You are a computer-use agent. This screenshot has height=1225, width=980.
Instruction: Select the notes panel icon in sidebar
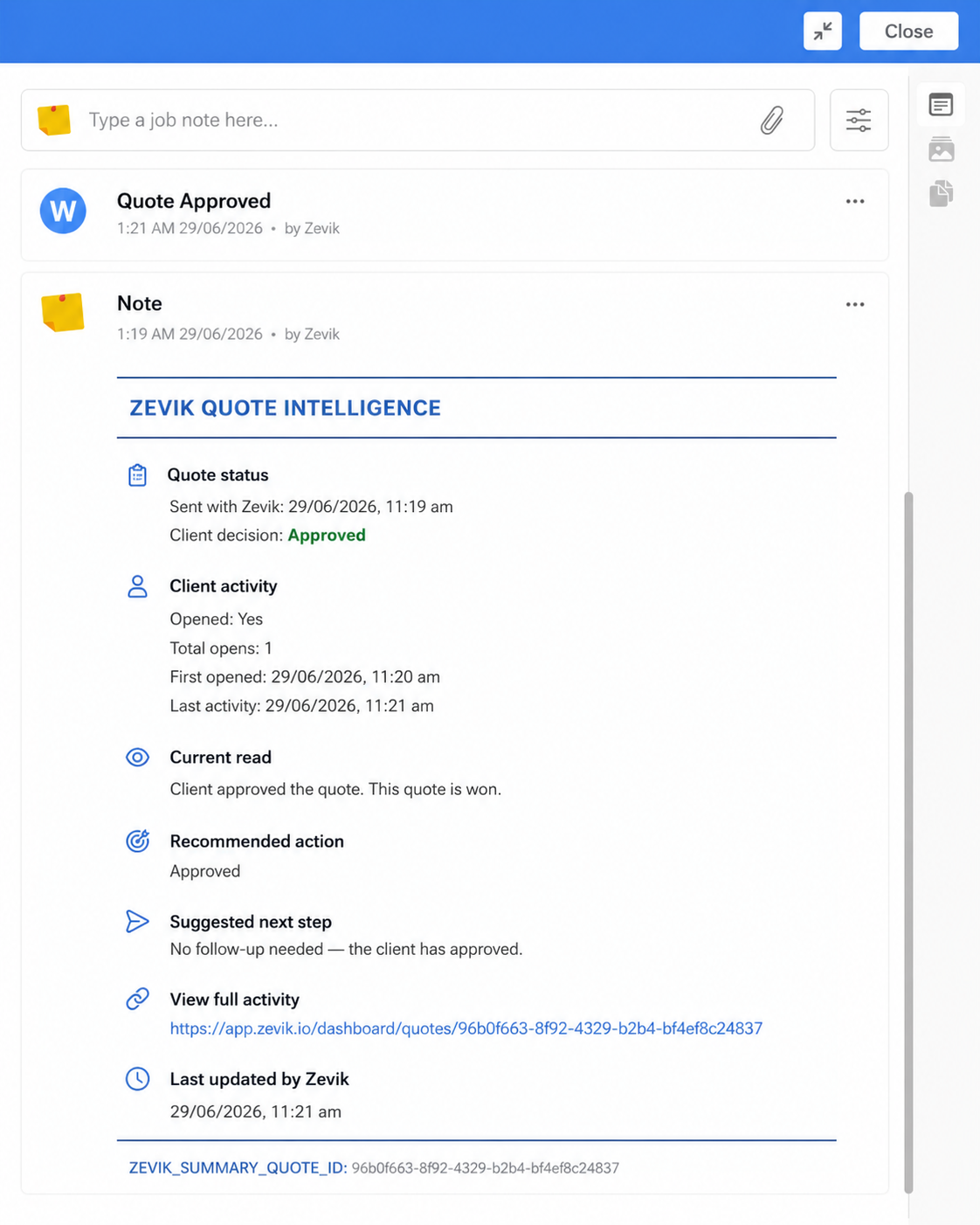pyautogui.click(x=941, y=105)
